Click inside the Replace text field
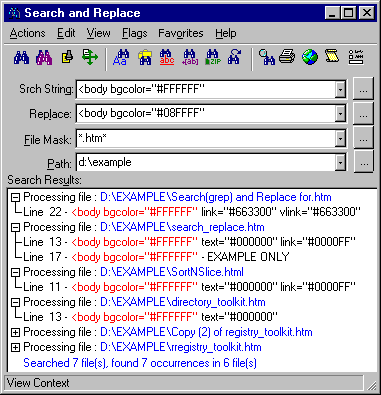This screenshot has width=381, height=395. 206,114
